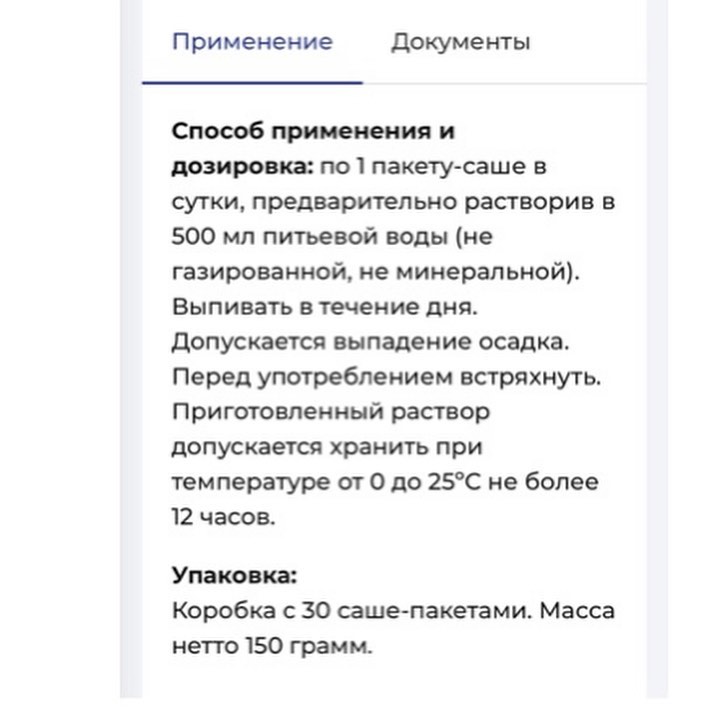Click the text 12 часов

coord(223,518)
